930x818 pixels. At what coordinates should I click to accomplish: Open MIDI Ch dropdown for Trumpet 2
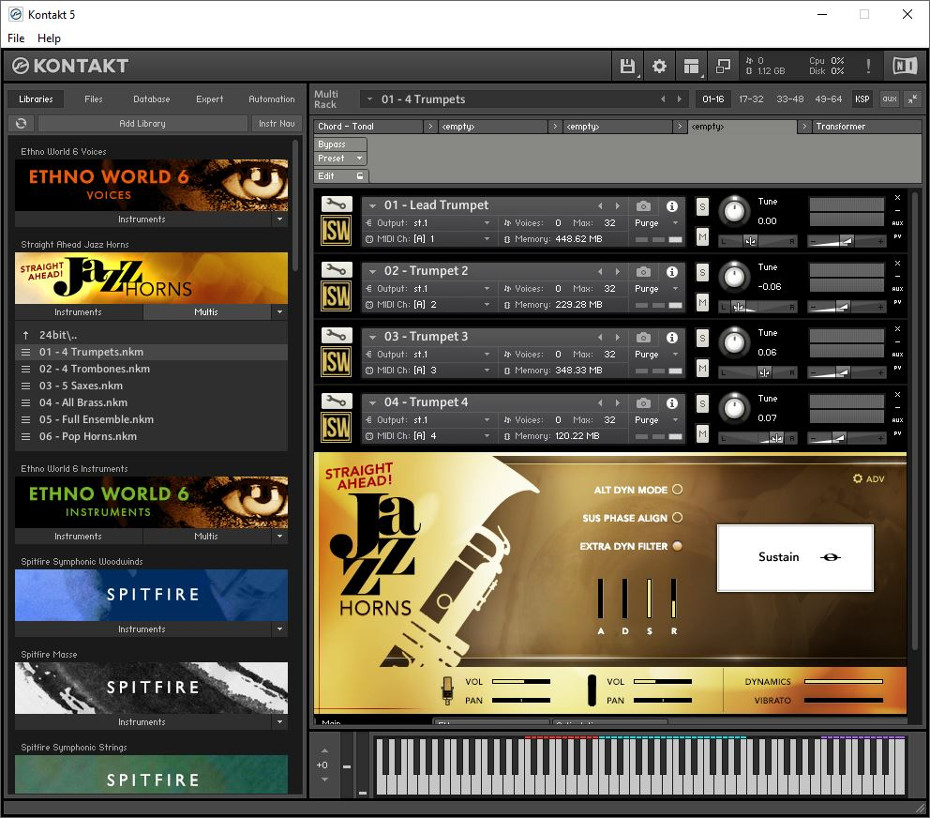click(486, 305)
